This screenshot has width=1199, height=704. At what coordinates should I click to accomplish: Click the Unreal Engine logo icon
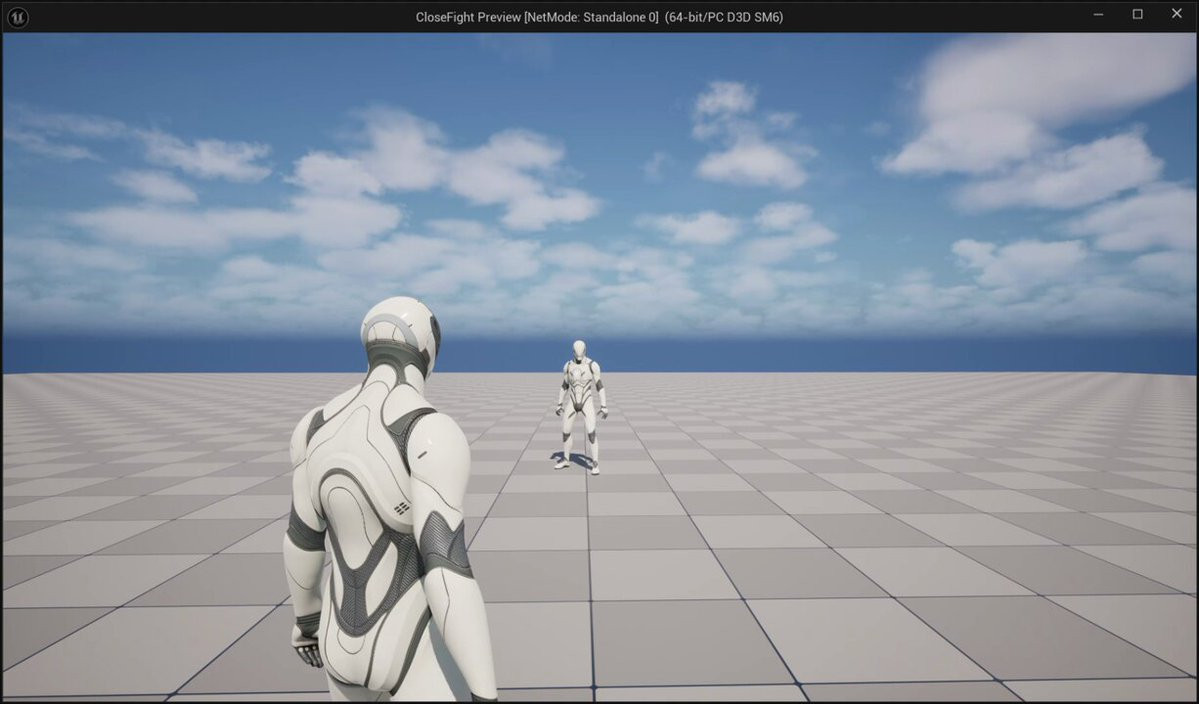pyautogui.click(x=17, y=16)
